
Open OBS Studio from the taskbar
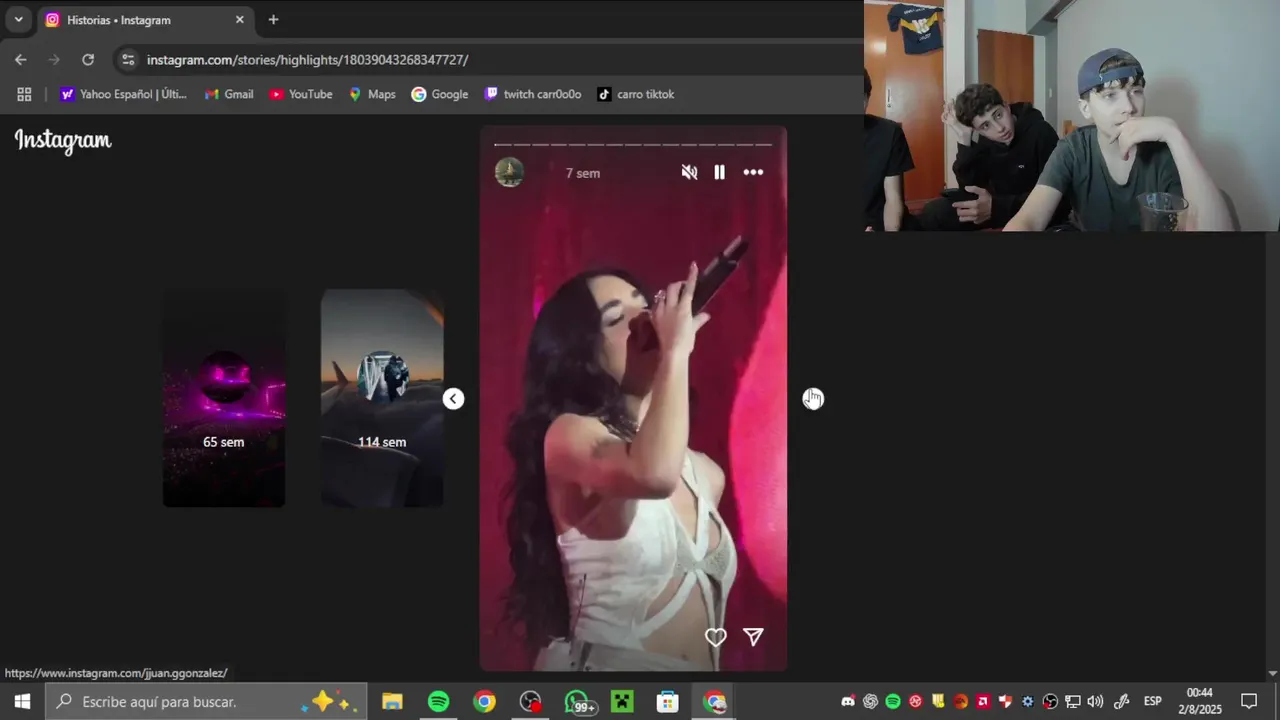530,702
